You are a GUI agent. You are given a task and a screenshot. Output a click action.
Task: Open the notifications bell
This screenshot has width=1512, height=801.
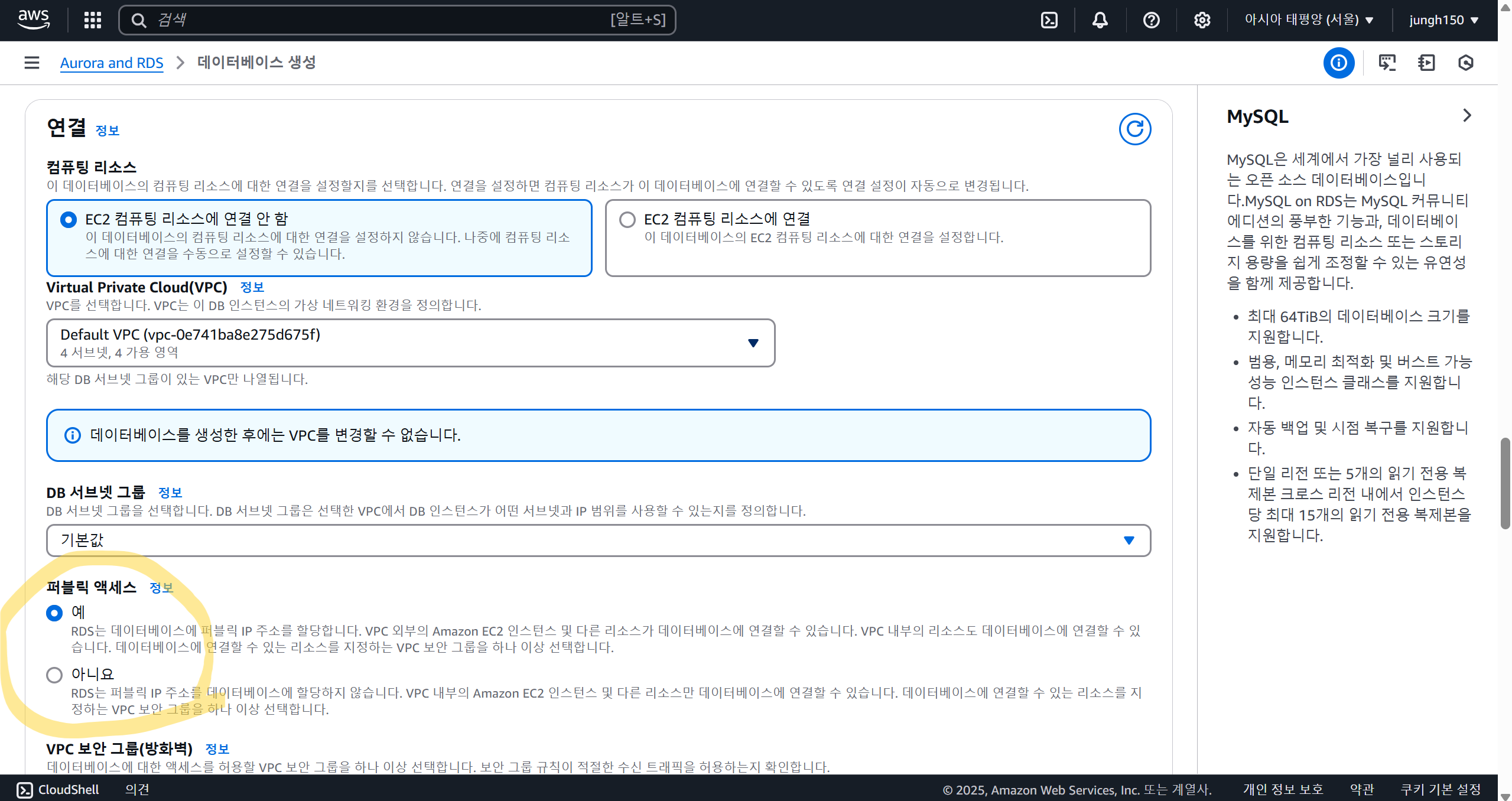[x=1100, y=20]
